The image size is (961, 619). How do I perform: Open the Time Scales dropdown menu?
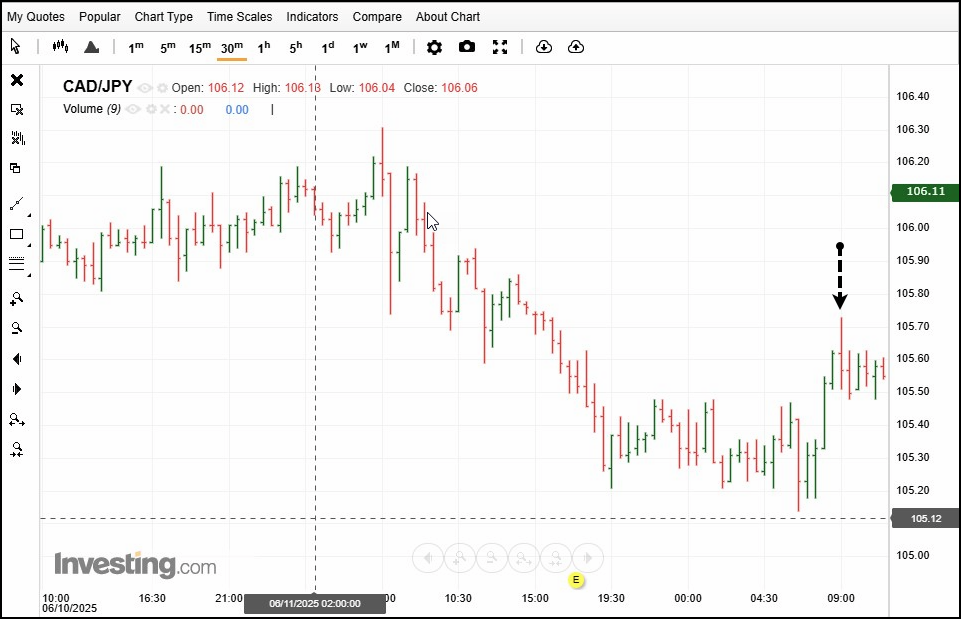240,17
